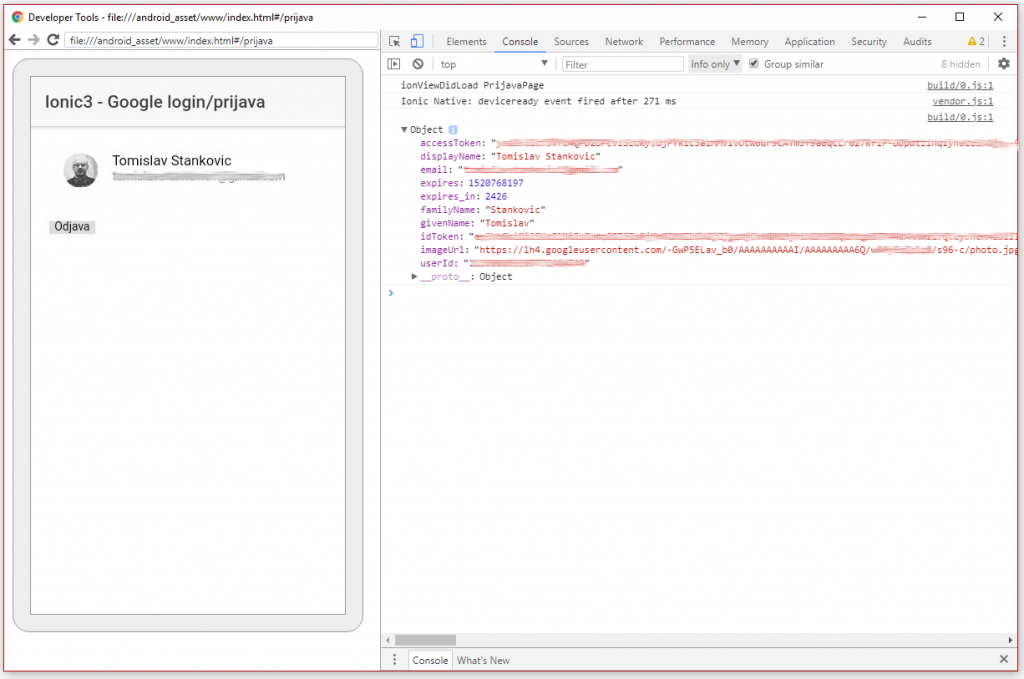Click the reload page icon
The width and height of the screenshot is (1024, 679).
[53, 40]
